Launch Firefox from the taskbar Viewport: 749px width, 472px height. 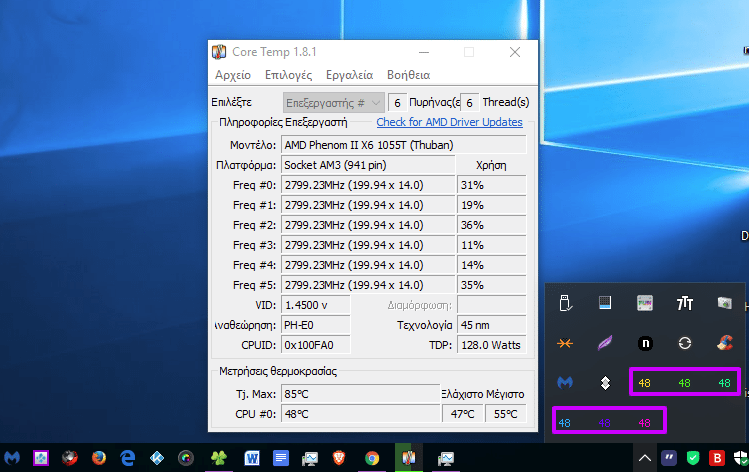coord(99,458)
